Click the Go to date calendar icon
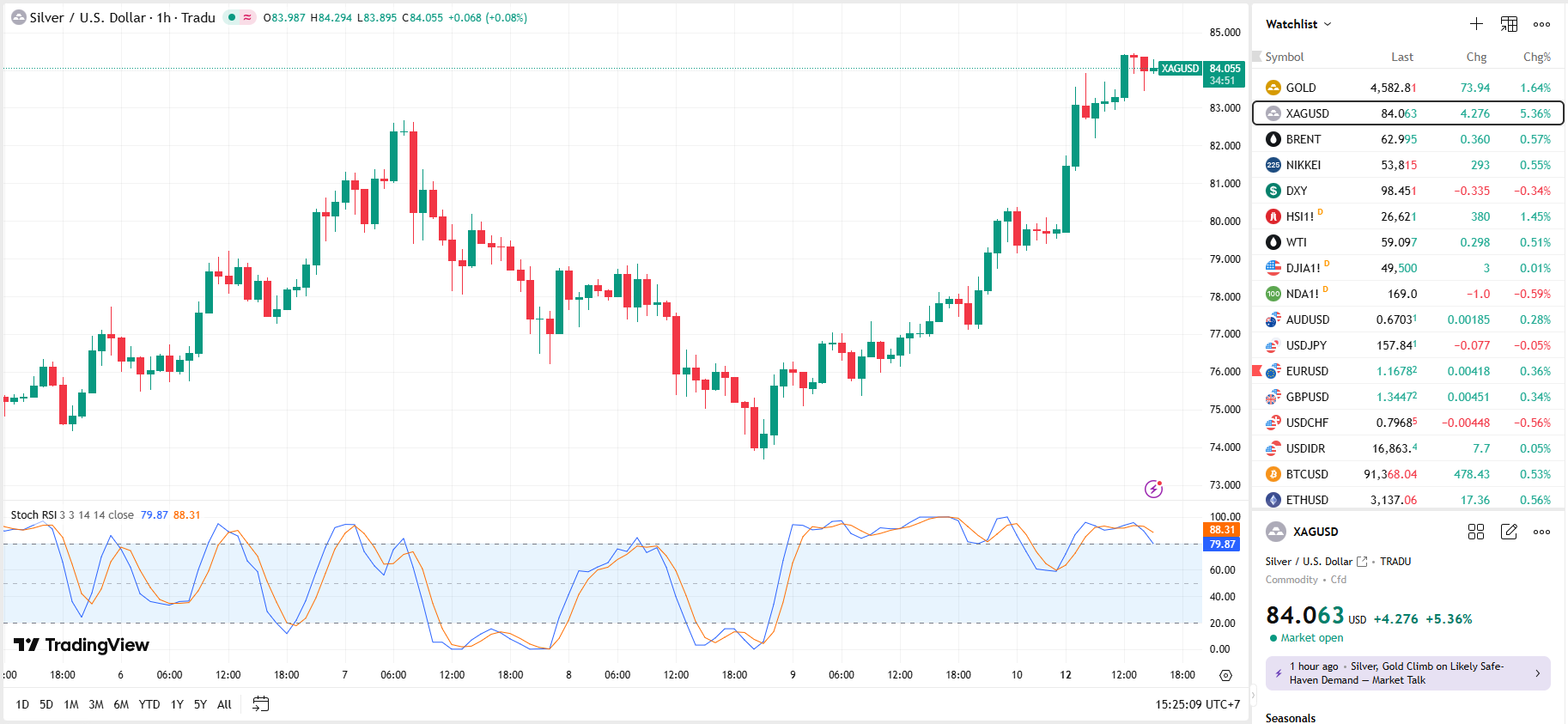 261,704
